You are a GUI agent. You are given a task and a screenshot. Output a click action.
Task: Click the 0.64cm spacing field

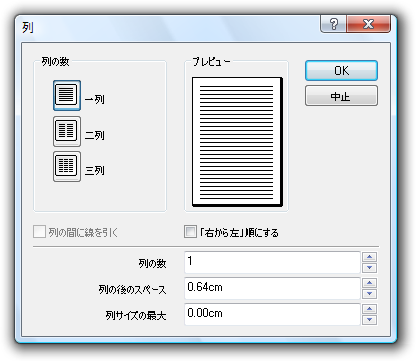tap(272, 288)
